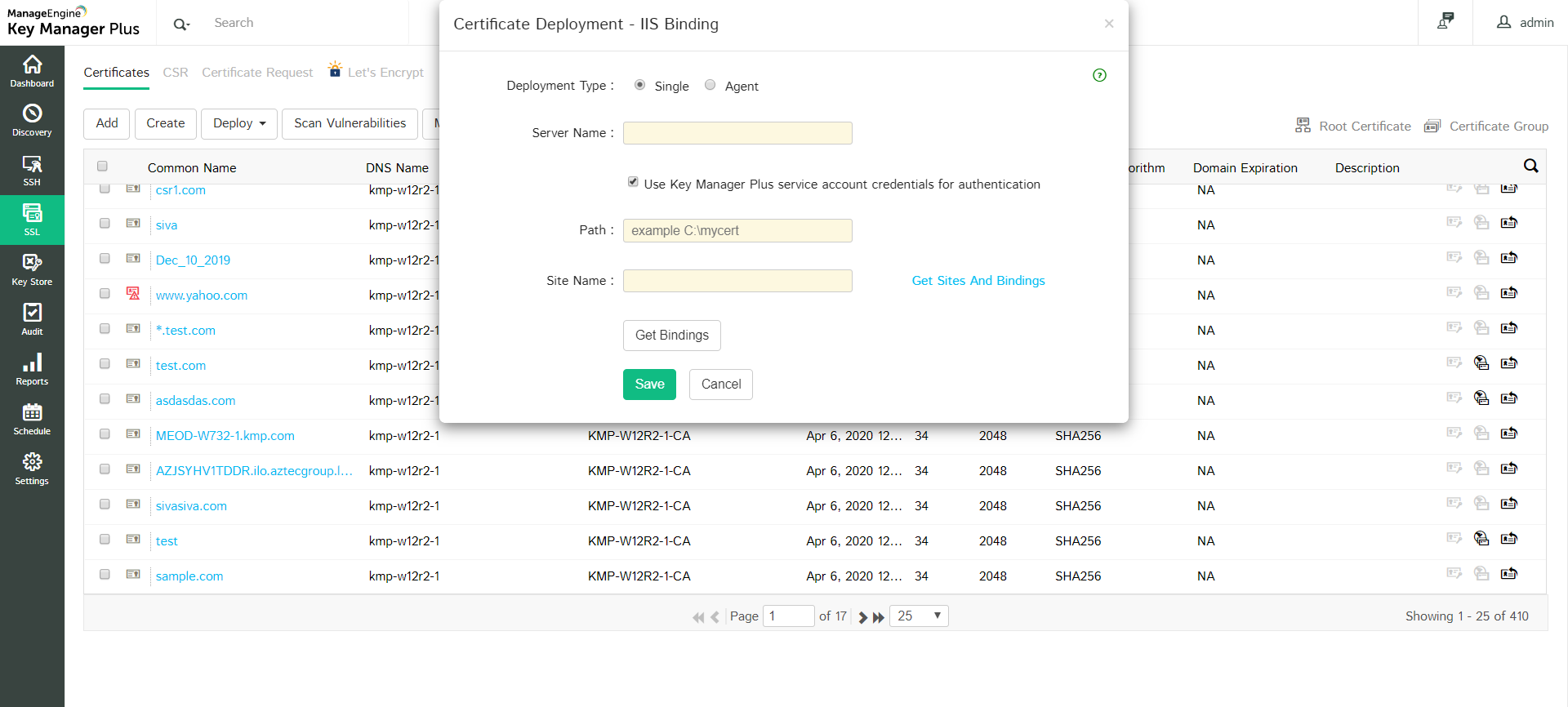Go to Discovery in the sidebar
Image resolution: width=1568 pixels, height=707 pixels.
[x=32, y=120]
